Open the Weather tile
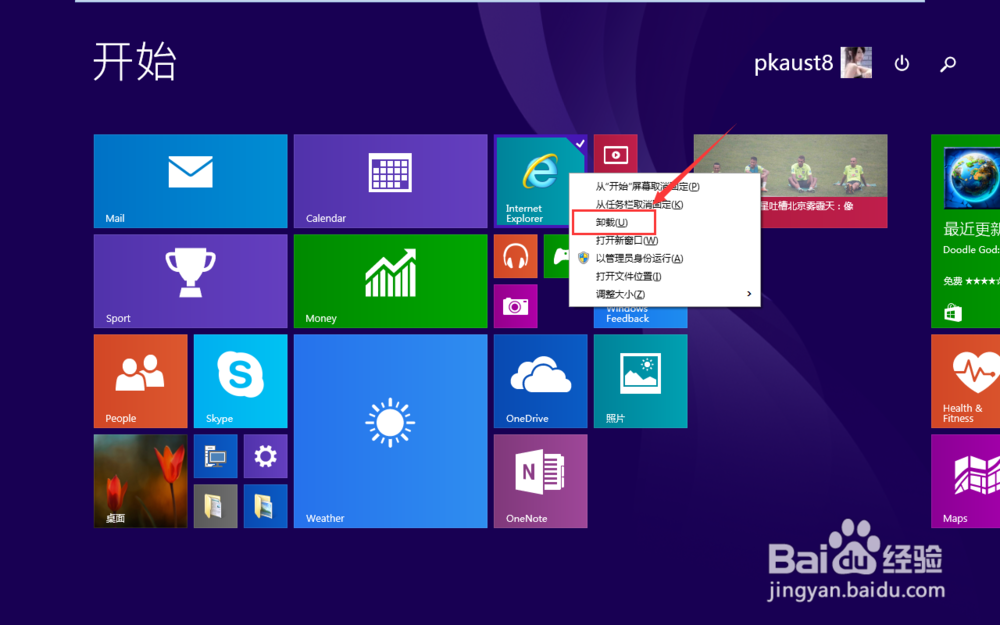Viewport: 1000px width, 625px height. tap(390, 431)
